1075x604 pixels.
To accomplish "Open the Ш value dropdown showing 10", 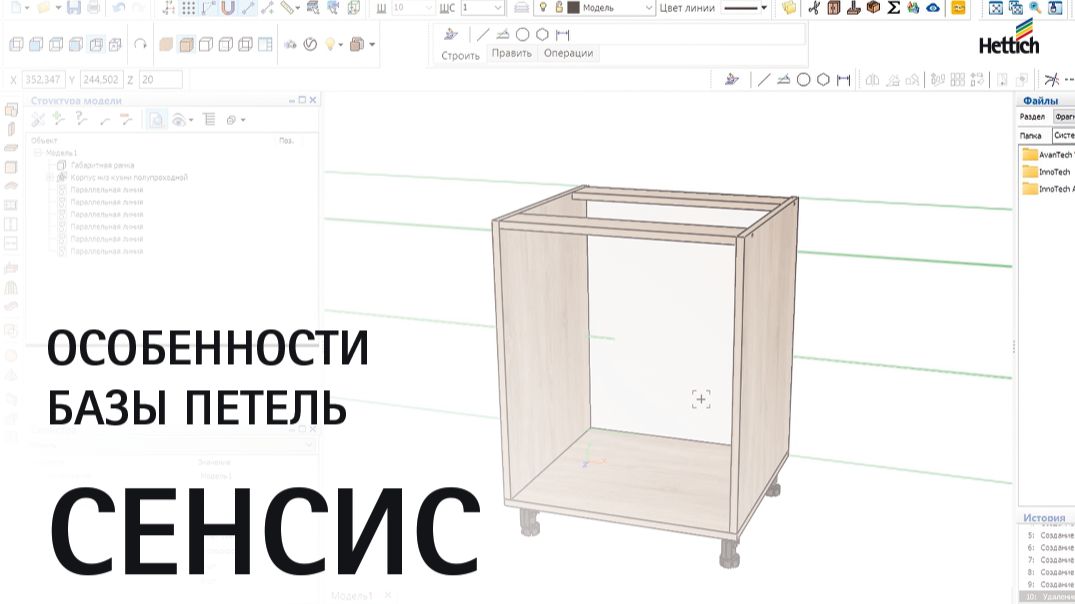I will (428, 8).
